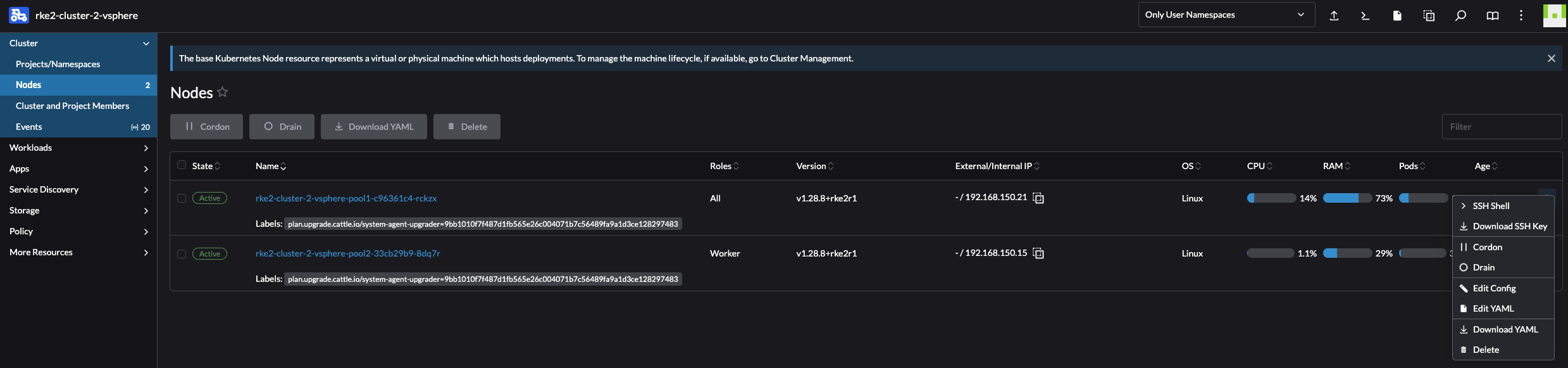Click RAM usage bar showing 29%
This screenshot has height=368, width=1568.
(1347, 253)
